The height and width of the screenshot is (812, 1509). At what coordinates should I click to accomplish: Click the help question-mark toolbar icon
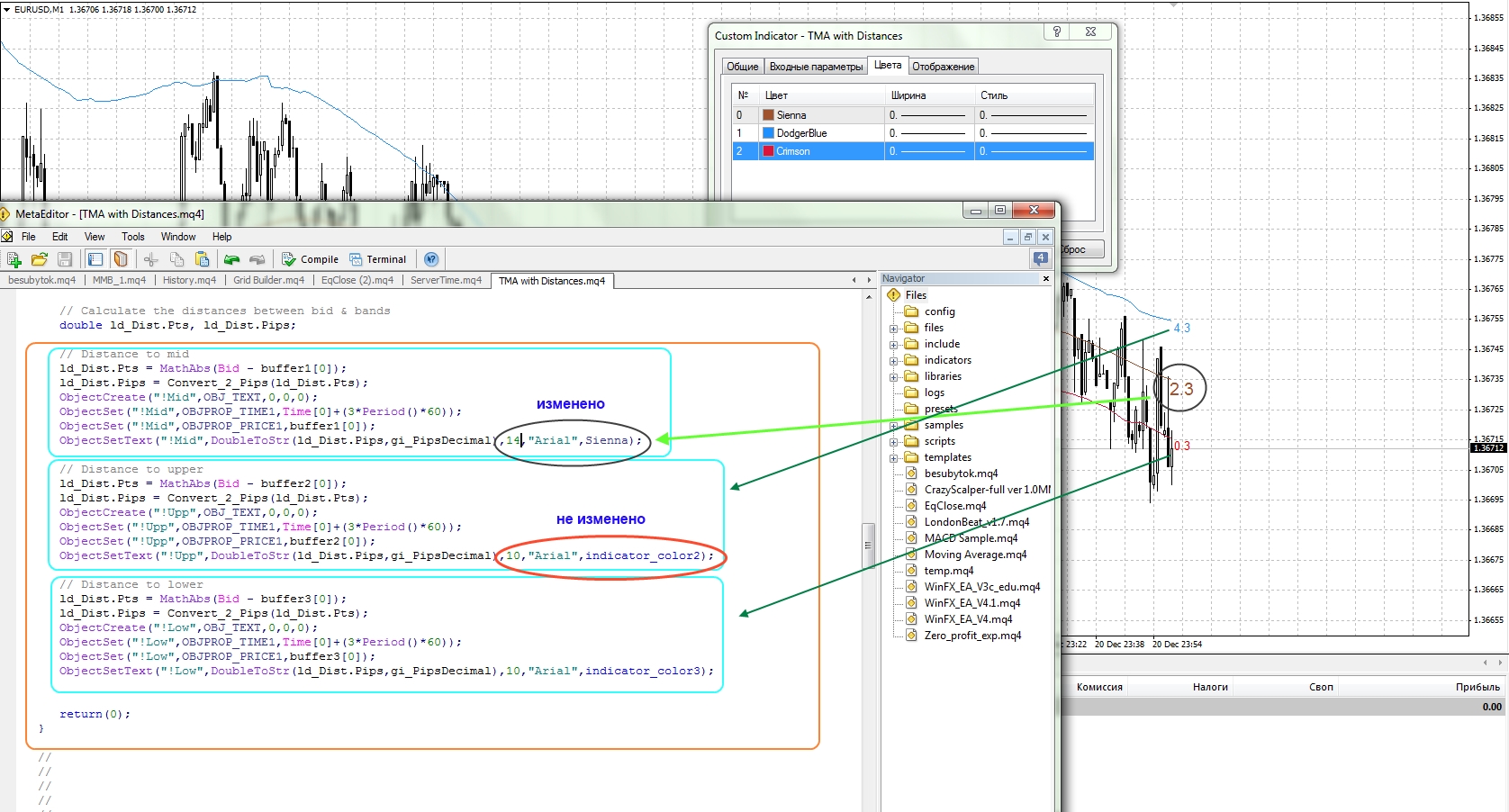click(x=431, y=259)
